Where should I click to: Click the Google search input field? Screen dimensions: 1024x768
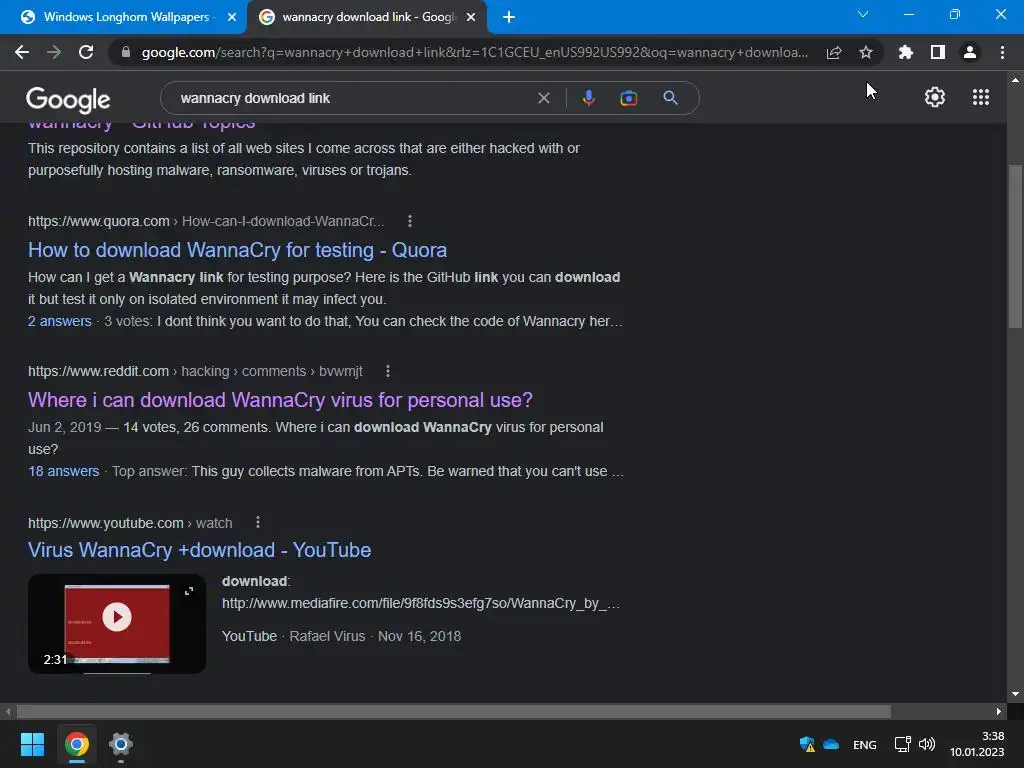353,98
